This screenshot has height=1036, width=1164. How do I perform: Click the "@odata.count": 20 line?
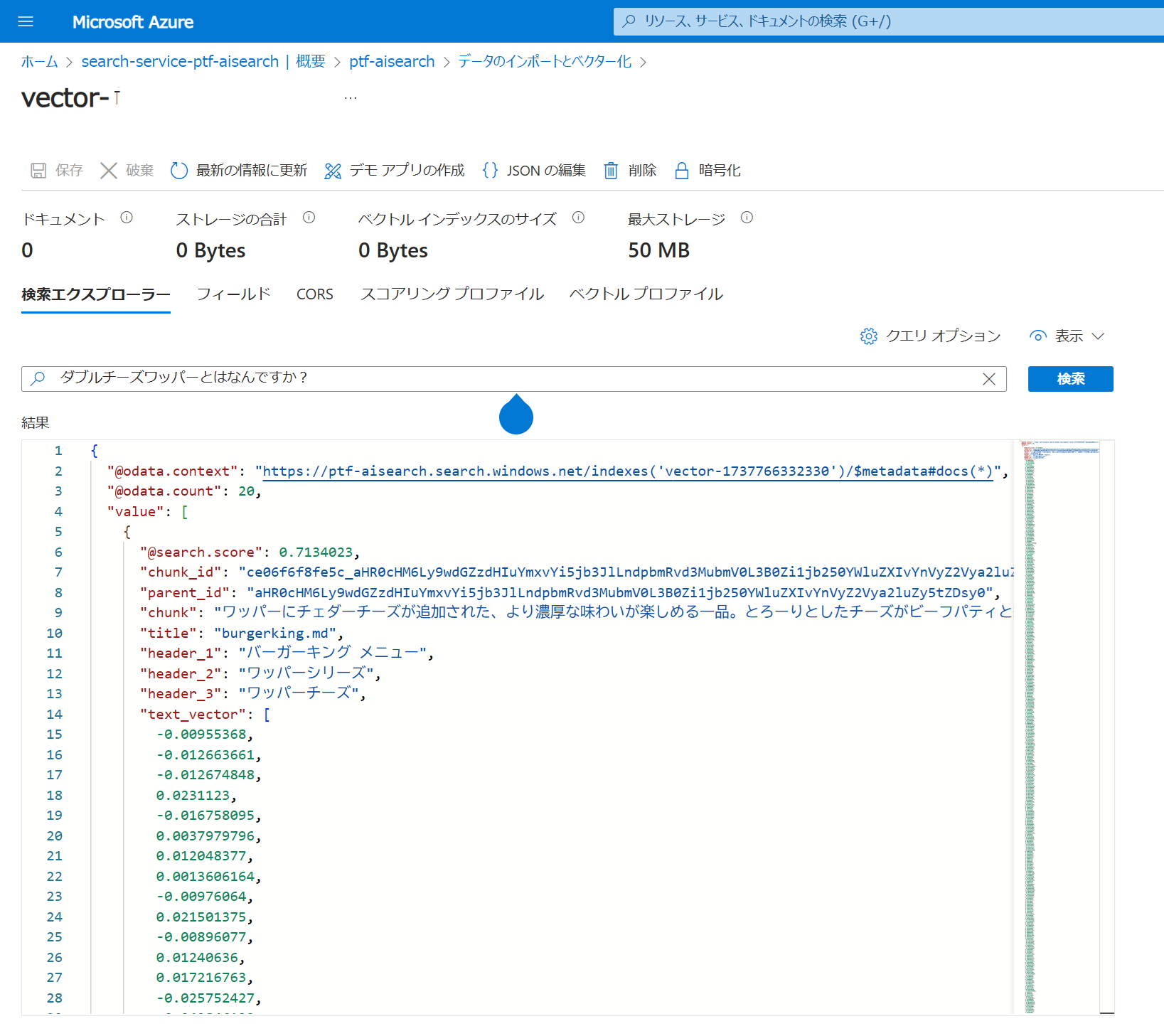pos(184,491)
